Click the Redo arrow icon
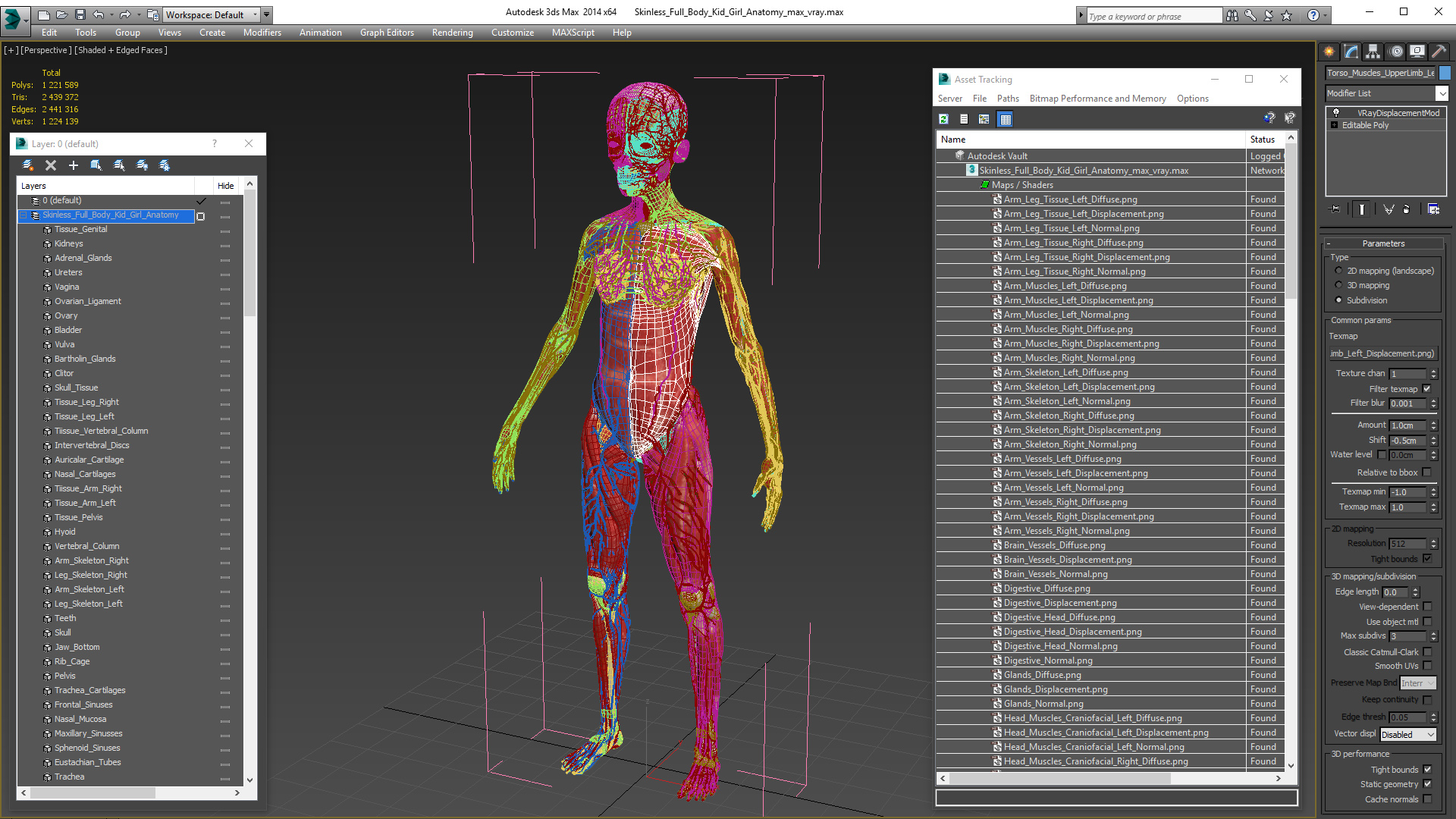1456x819 pixels. click(125, 14)
